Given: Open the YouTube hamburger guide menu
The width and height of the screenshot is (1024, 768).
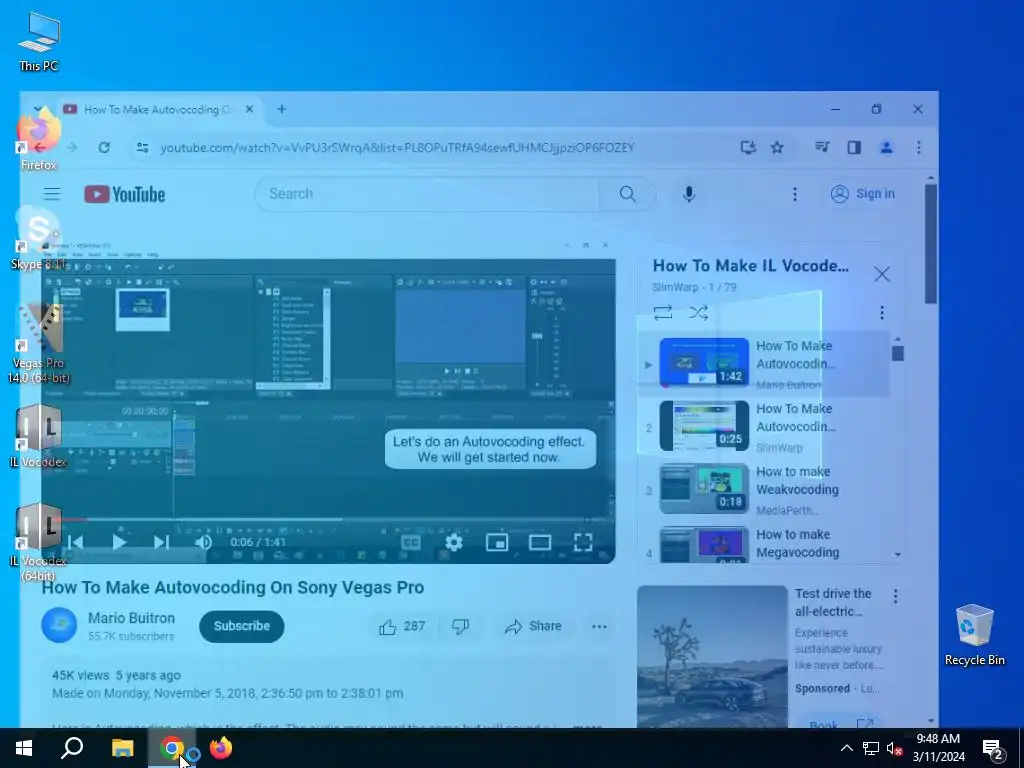Looking at the screenshot, I should point(52,194).
